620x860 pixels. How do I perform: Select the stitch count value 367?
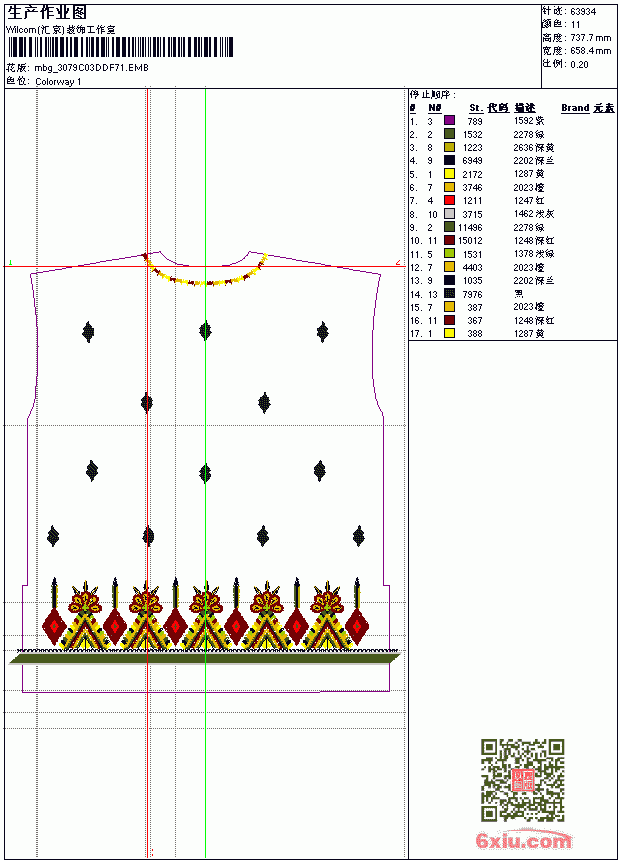(x=475, y=321)
